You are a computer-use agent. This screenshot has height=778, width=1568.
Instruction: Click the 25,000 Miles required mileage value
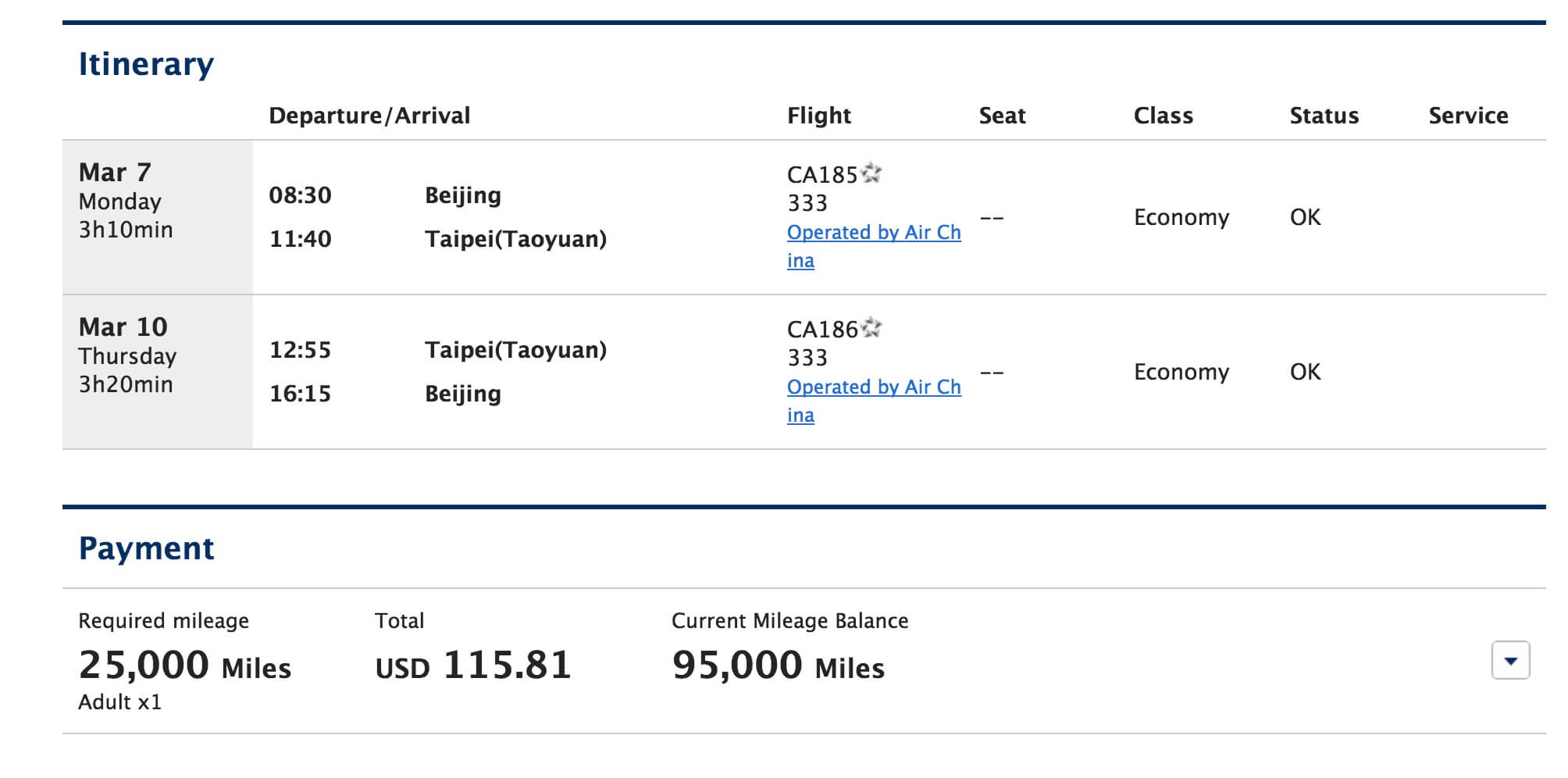(x=185, y=666)
